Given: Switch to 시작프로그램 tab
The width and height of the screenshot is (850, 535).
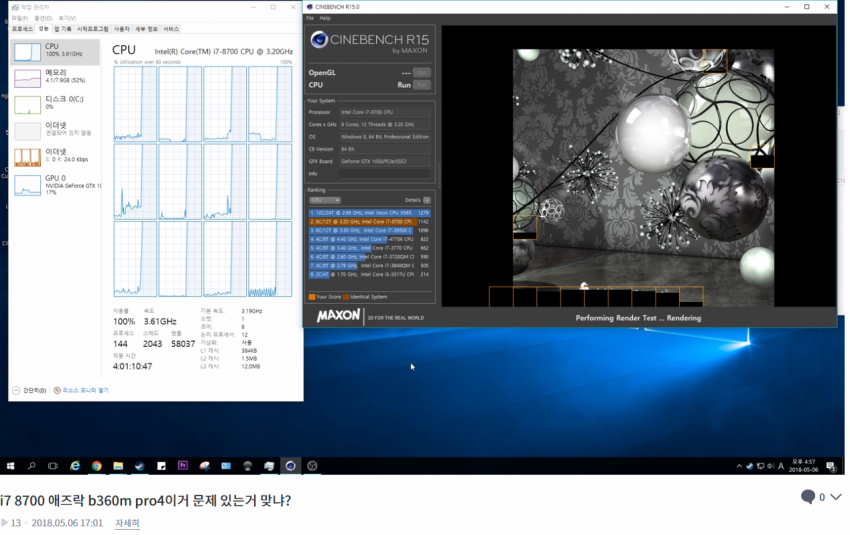Looking at the screenshot, I should point(92,29).
